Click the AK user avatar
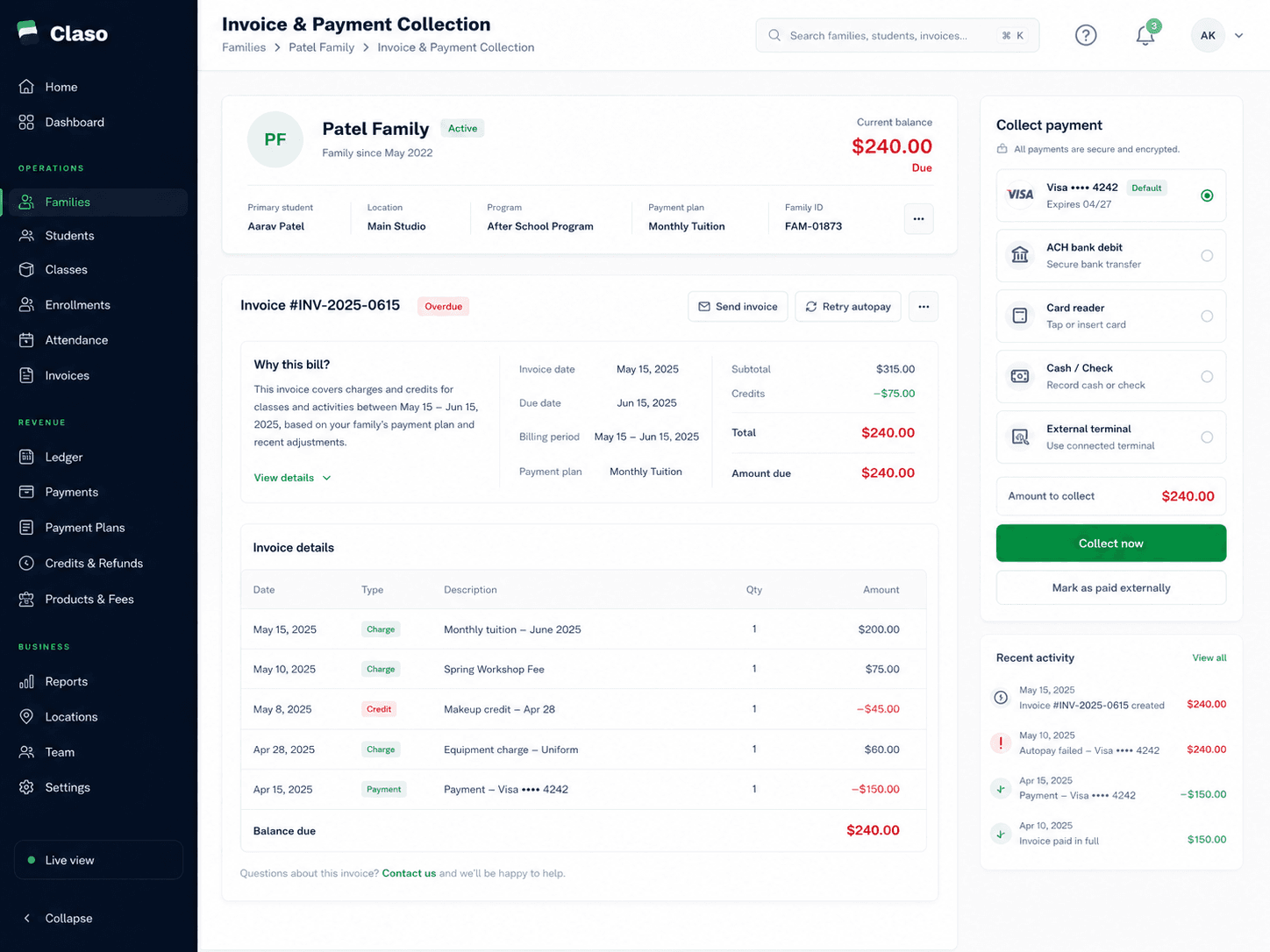 (1208, 35)
